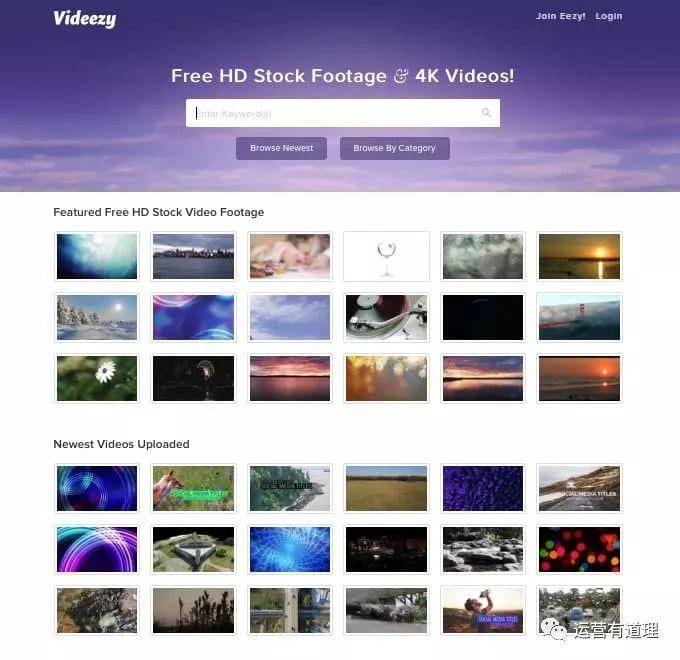Open the gray smoke clouds thumbnail
This screenshot has height=660, width=680.
coord(483,256)
